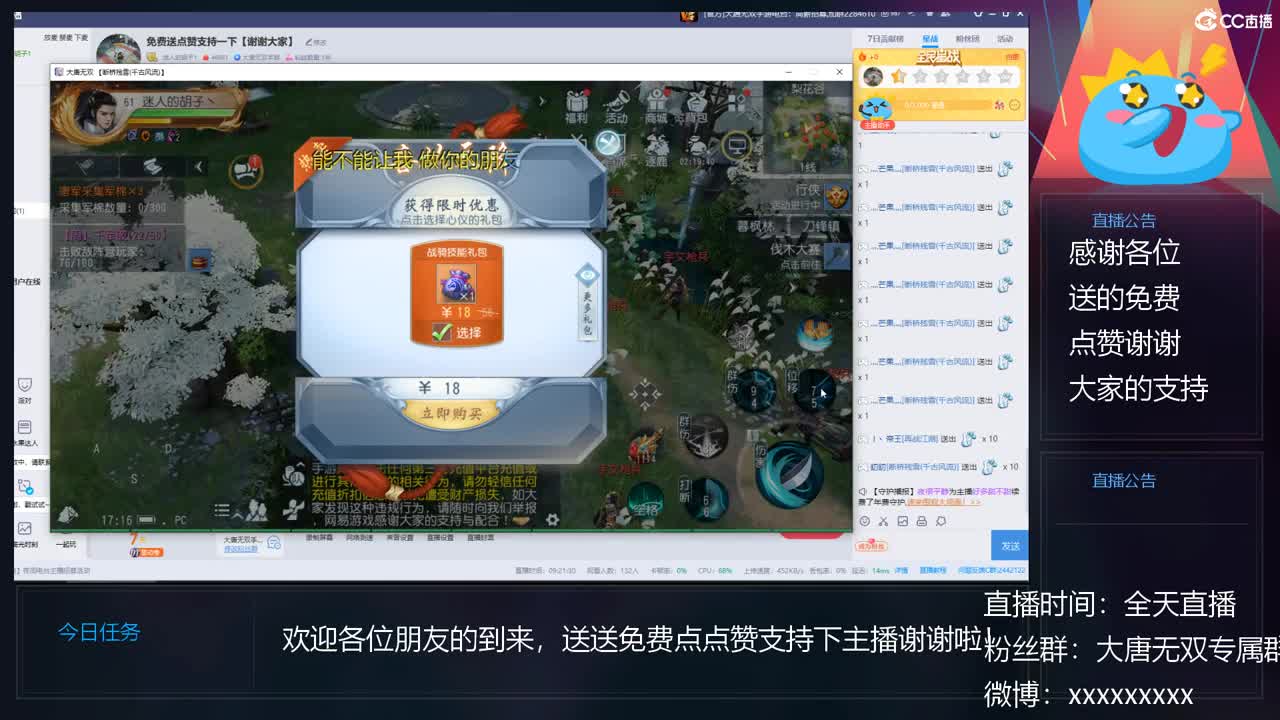Image resolution: width=1280 pixels, height=720 pixels.
Task: Click the 修改 link beside stream title
Action: click(x=317, y=42)
